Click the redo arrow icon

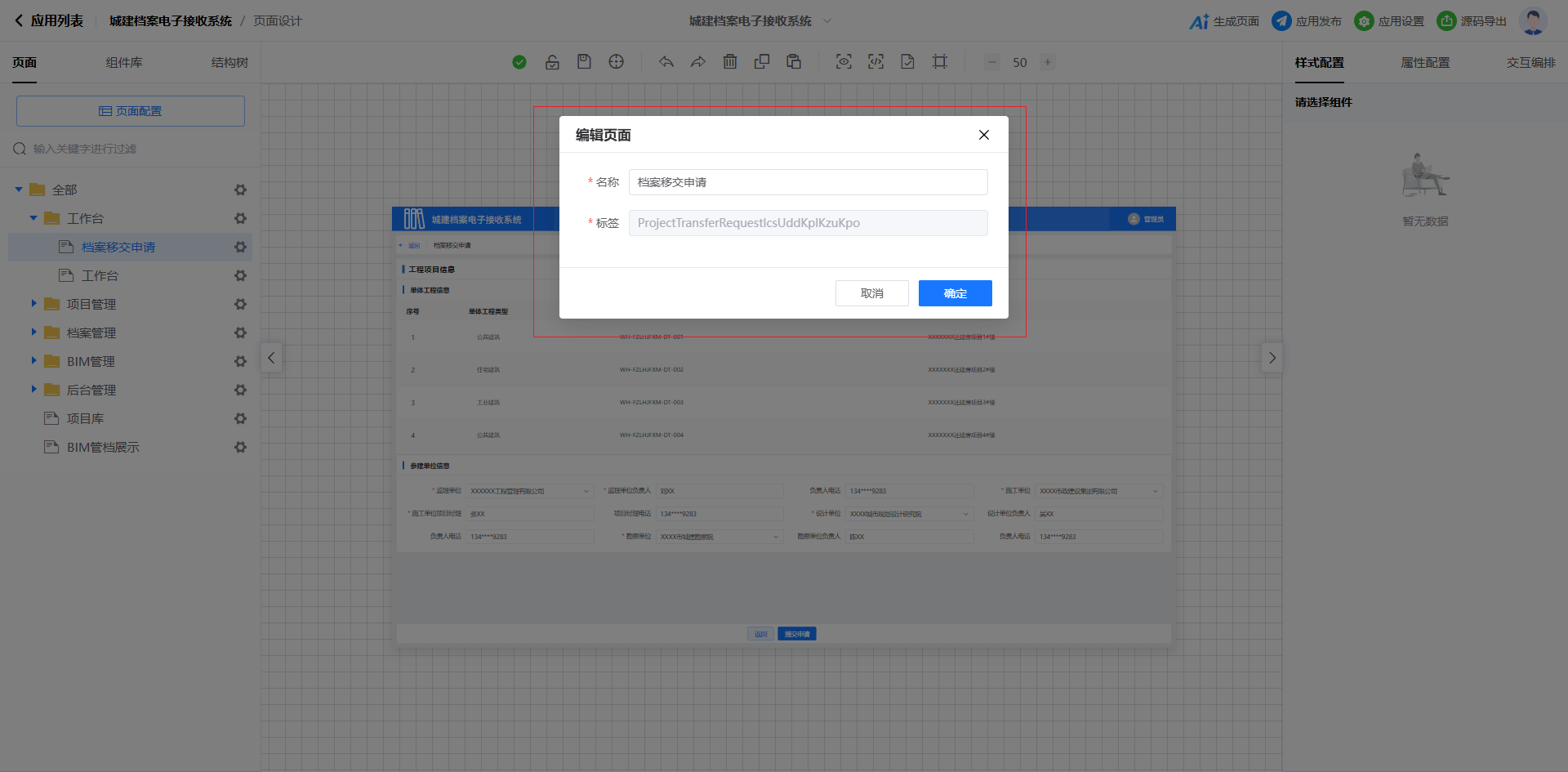(x=698, y=62)
